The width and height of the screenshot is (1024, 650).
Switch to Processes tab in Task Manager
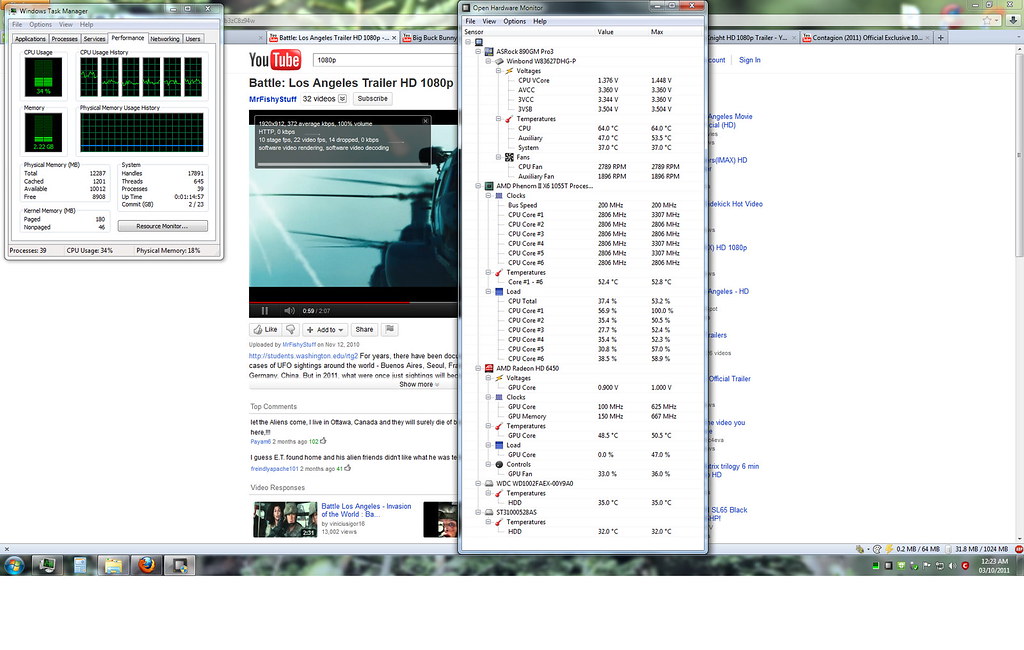(x=65, y=39)
